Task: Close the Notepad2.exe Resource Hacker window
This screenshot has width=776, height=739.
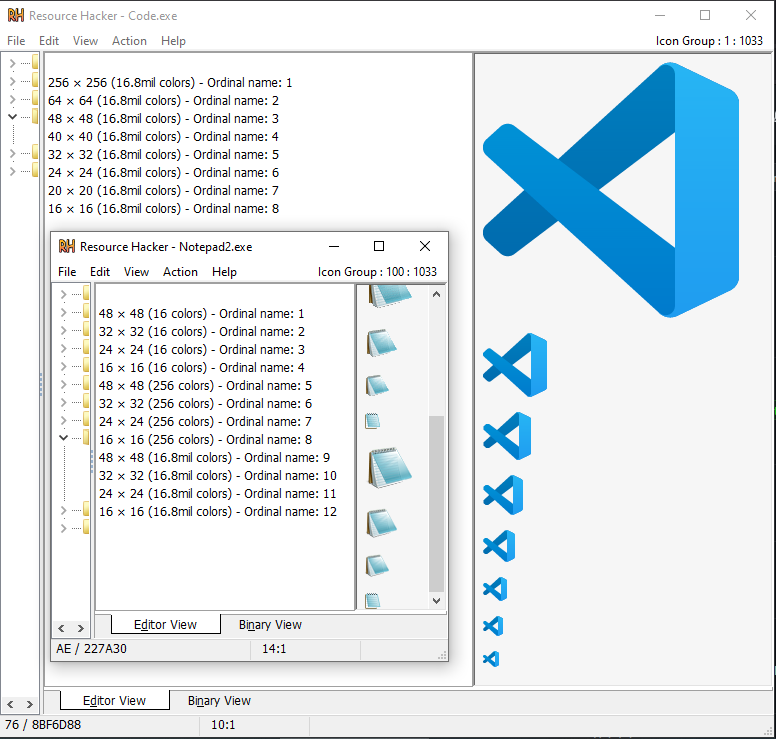Action: 425,246
